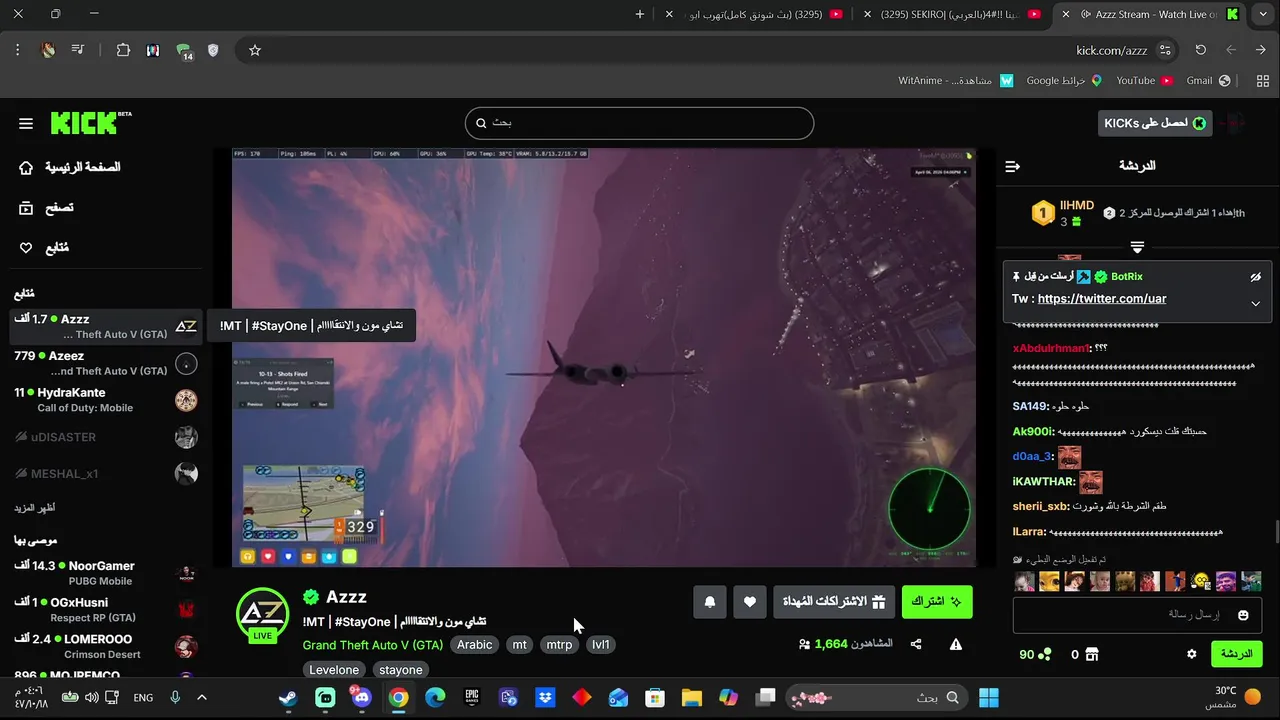Bookmark this page with the star icon

tap(255, 50)
